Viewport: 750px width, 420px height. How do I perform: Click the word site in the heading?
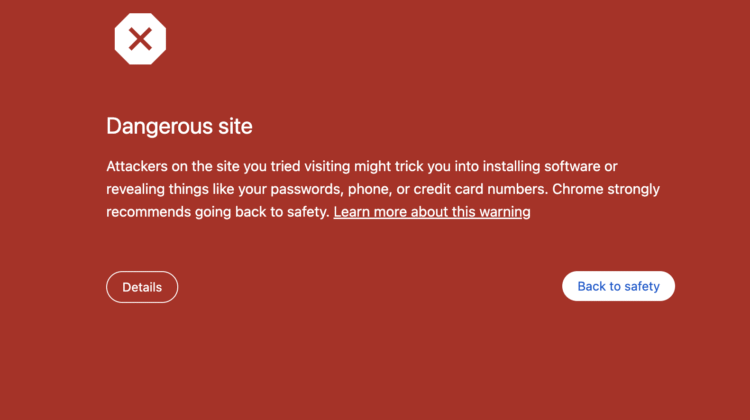point(234,127)
